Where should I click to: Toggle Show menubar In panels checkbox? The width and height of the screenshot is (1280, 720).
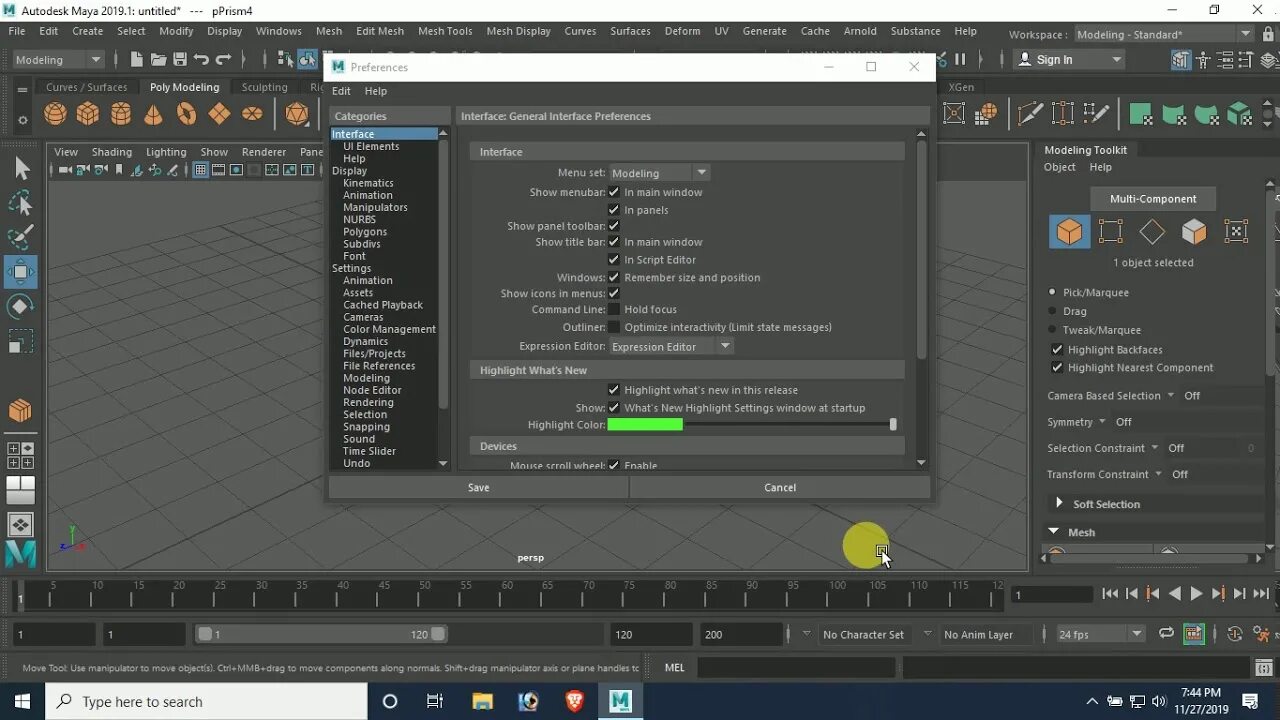coord(614,210)
